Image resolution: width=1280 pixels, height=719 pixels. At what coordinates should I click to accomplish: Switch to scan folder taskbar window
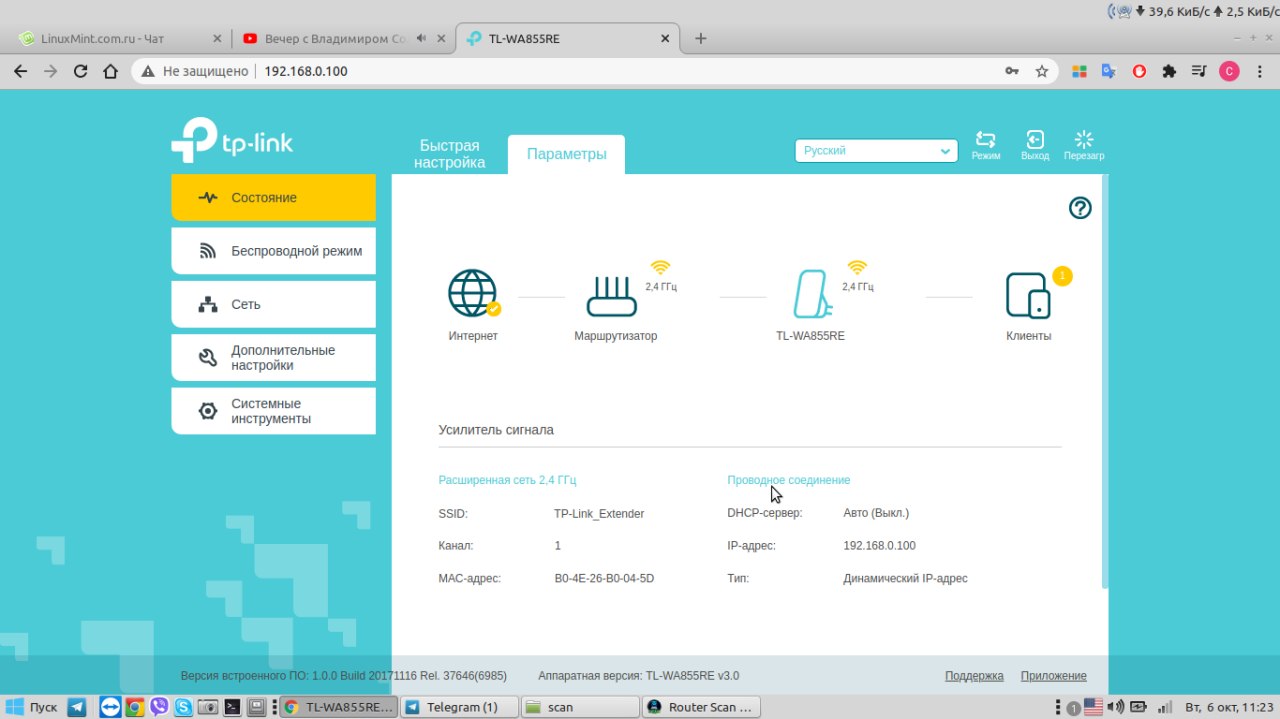[x=580, y=707]
